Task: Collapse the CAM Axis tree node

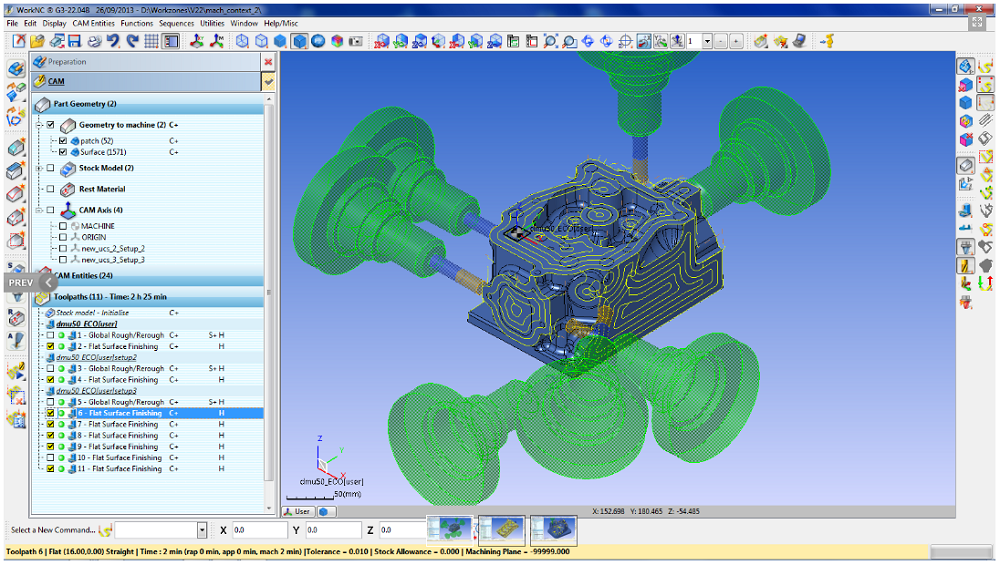Action: pyautogui.click(x=38, y=210)
